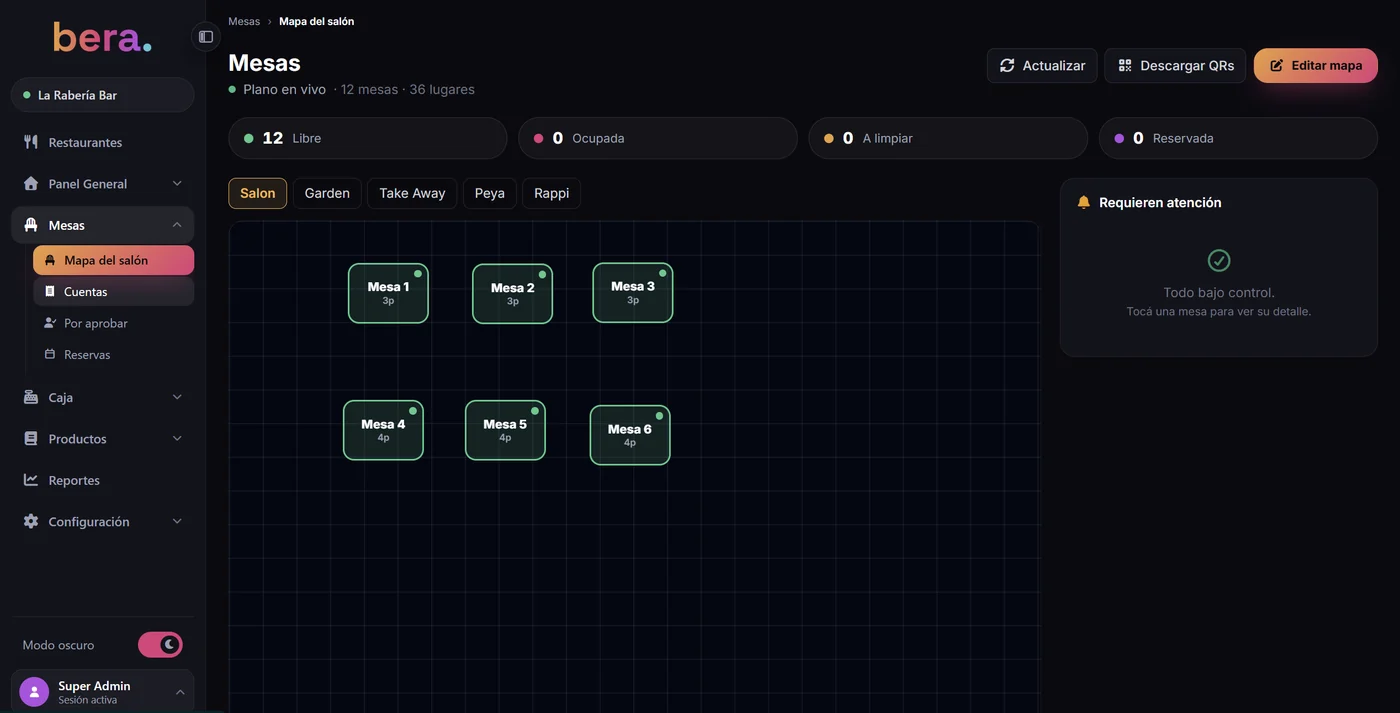The height and width of the screenshot is (713, 1400).
Task: Expand the Caja submenu chevron
Action: [177, 397]
